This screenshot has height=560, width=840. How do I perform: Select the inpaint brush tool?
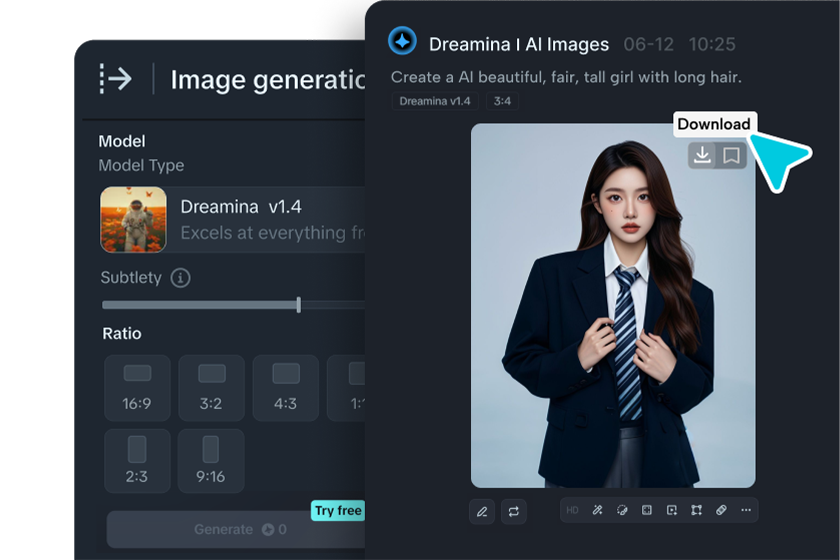pyautogui.click(x=622, y=510)
